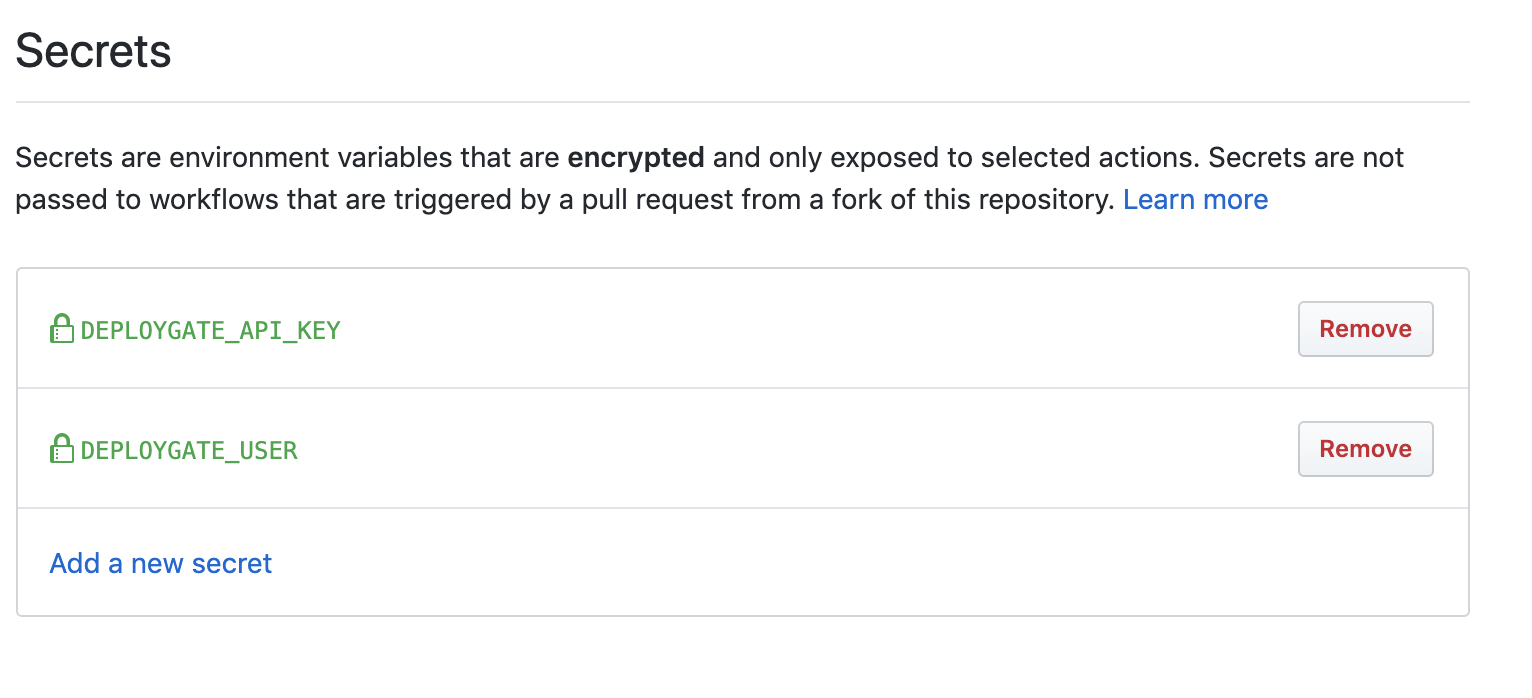Image resolution: width=1532 pixels, height=698 pixels.
Task: Open the Learn more link
Action: click(x=1195, y=200)
